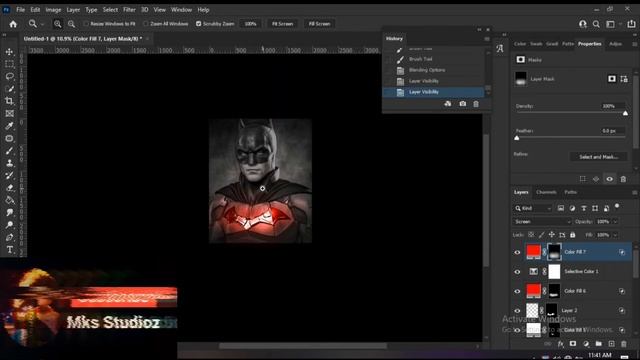Open the Search icon in the options bar
The height and width of the screenshot is (360, 640).
click(596, 24)
